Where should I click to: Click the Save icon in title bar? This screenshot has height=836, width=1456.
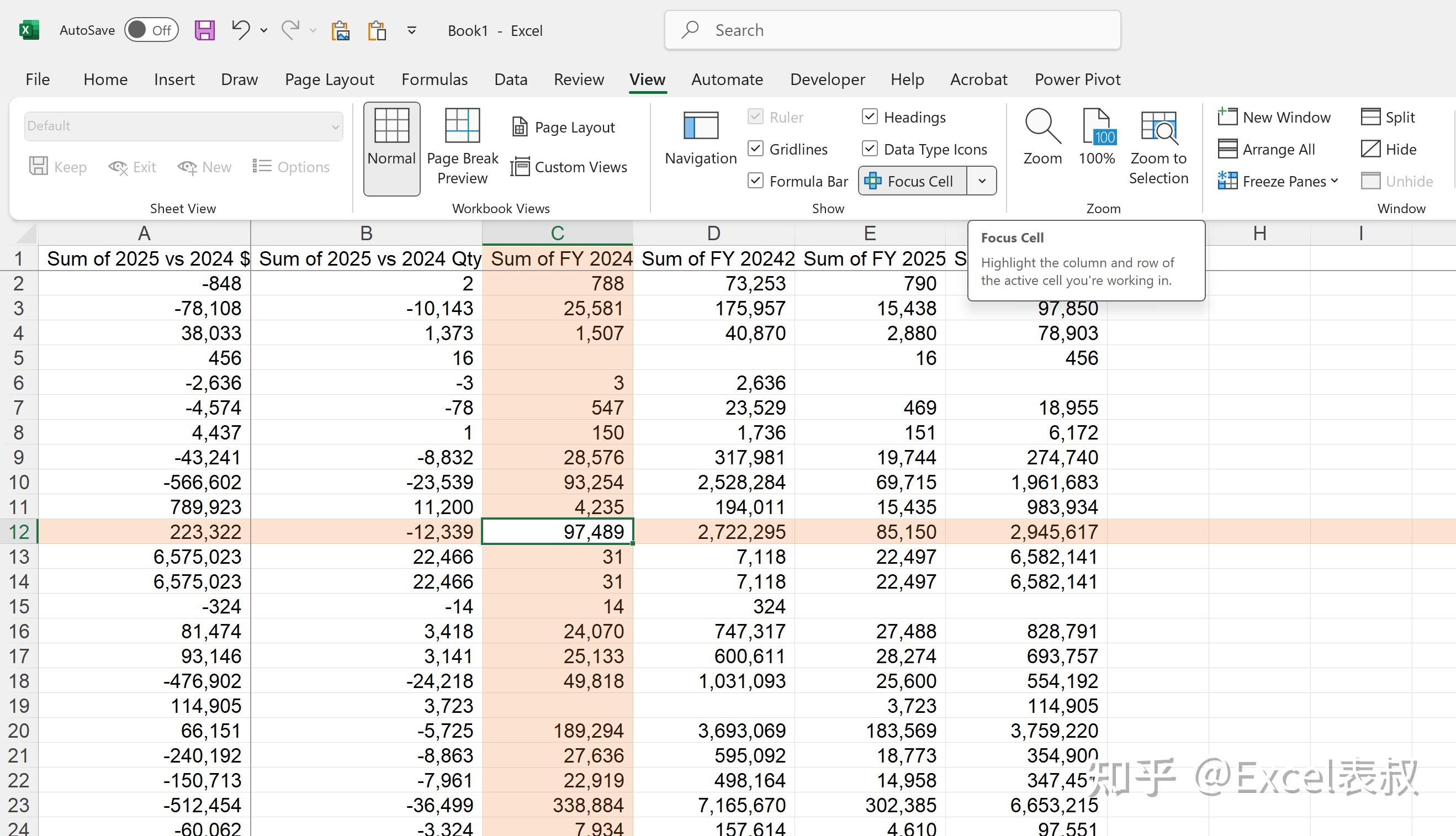204,30
